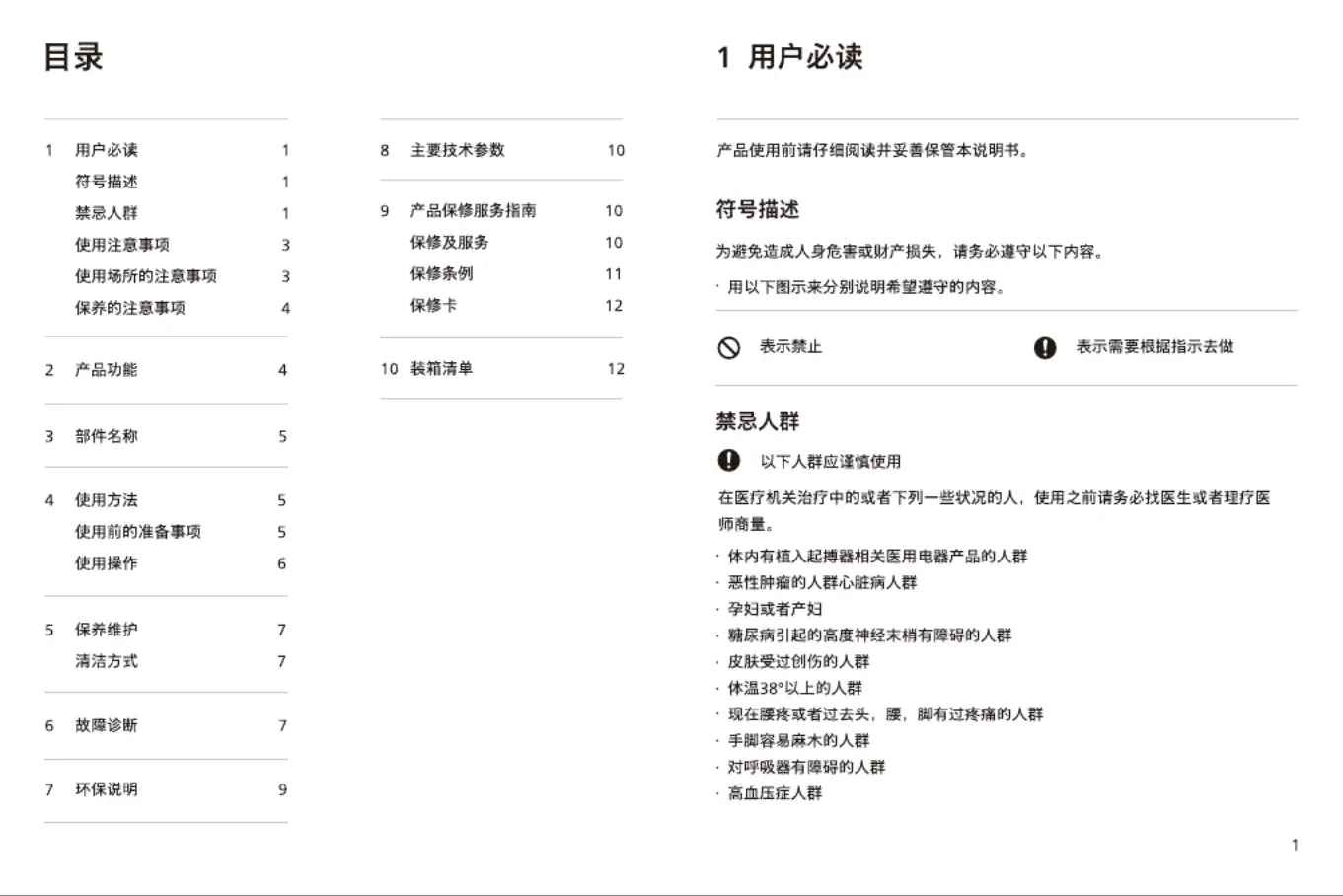Jump to chapter 10 装箱清单
The image size is (1343, 896).
442,369
